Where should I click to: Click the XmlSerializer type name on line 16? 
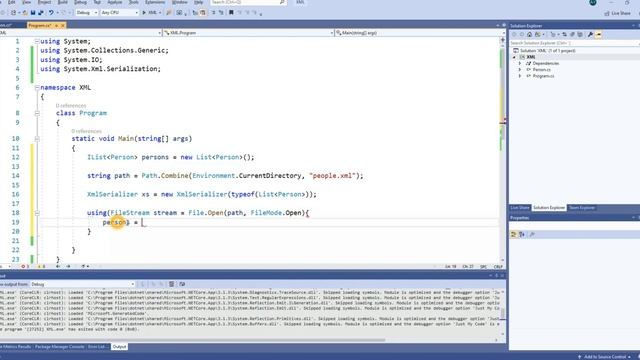point(112,194)
